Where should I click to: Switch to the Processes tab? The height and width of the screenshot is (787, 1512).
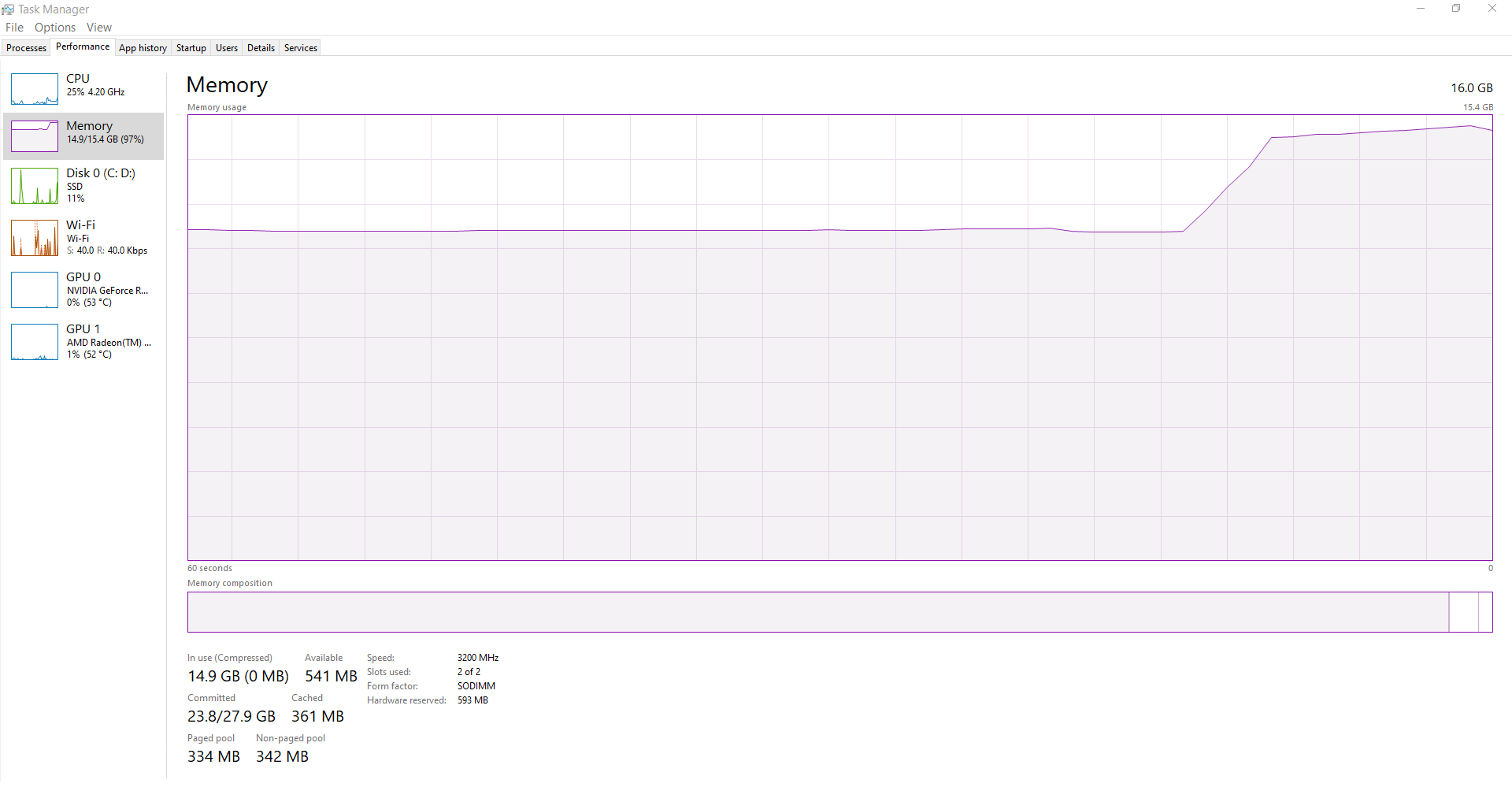[x=26, y=47]
